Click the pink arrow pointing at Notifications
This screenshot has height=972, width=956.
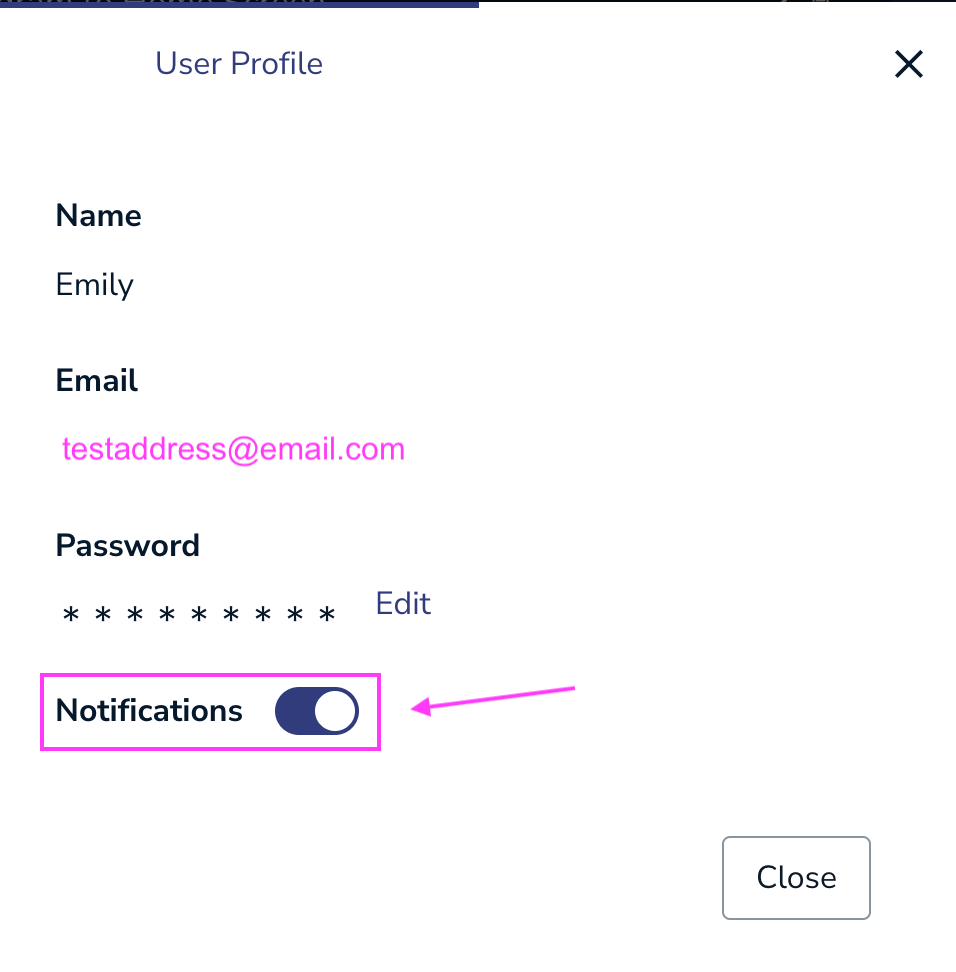494,698
